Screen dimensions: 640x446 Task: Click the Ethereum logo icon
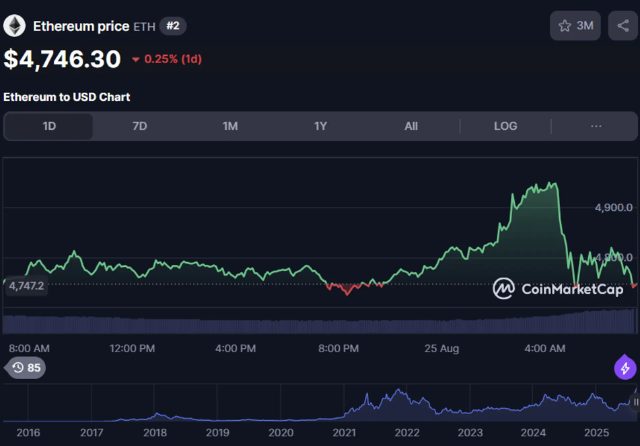click(x=15, y=25)
